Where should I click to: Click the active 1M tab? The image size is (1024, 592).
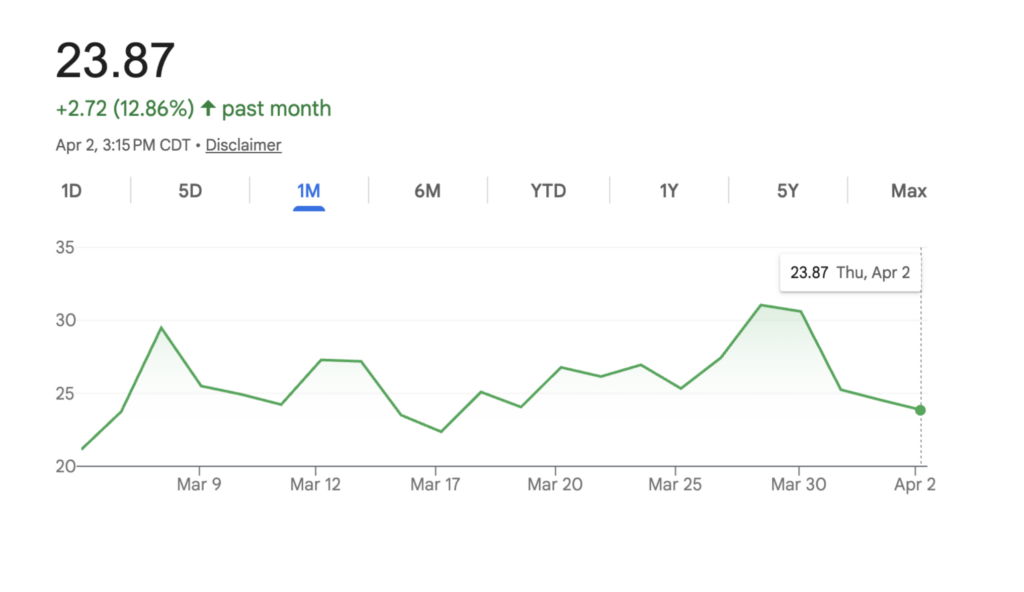point(309,190)
